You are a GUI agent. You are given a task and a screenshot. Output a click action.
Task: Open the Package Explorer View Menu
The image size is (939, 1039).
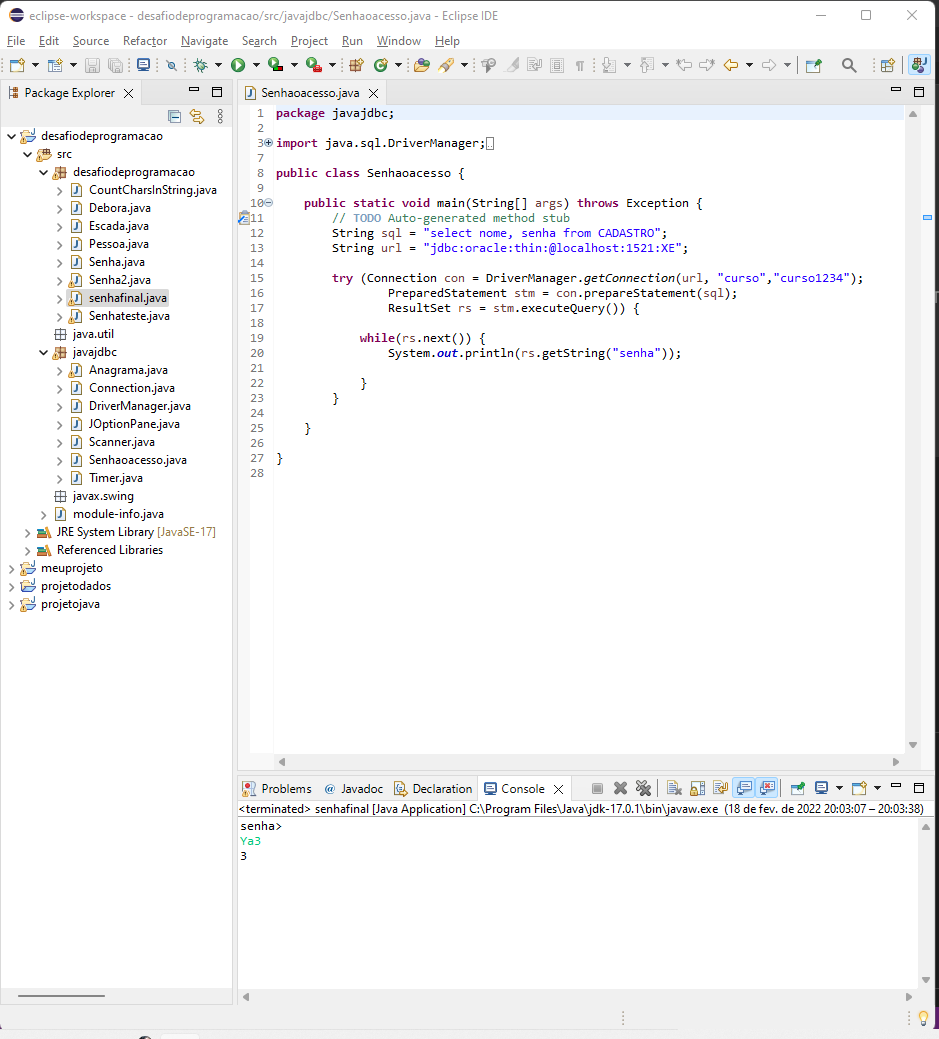[220, 117]
